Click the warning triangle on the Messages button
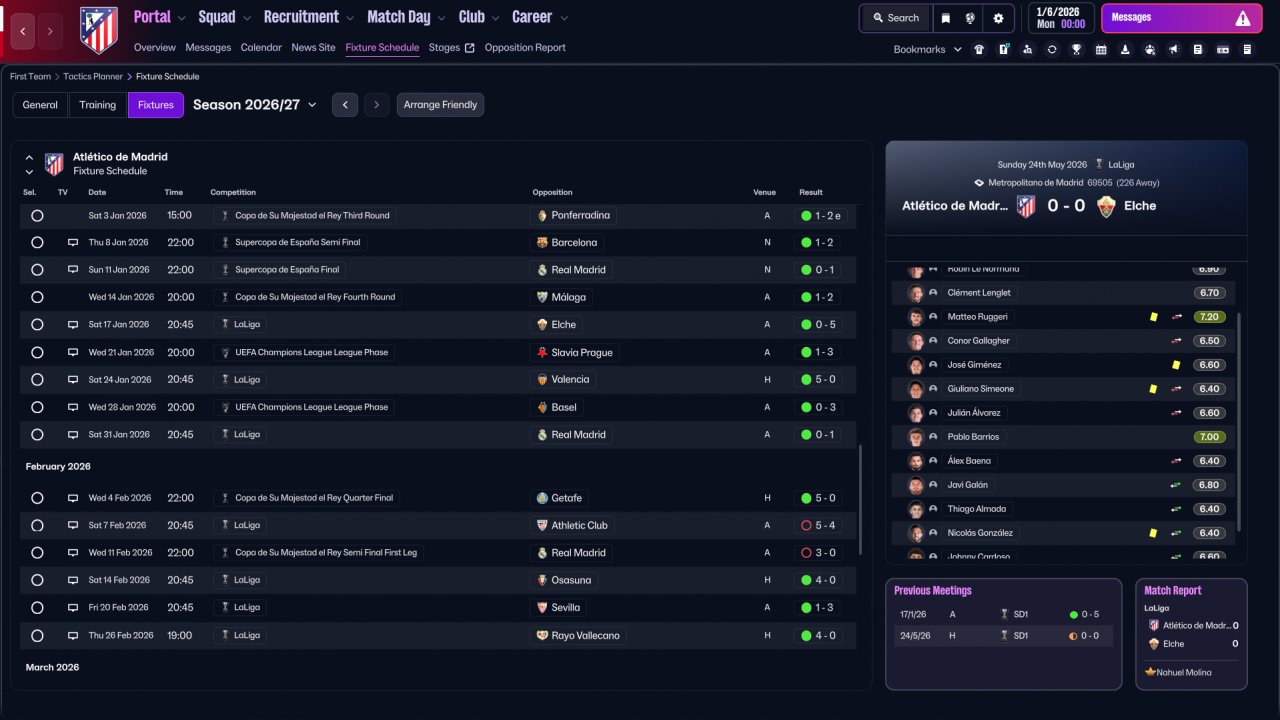This screenshot has width=1280, height=720. click(x=1242, y=18)
